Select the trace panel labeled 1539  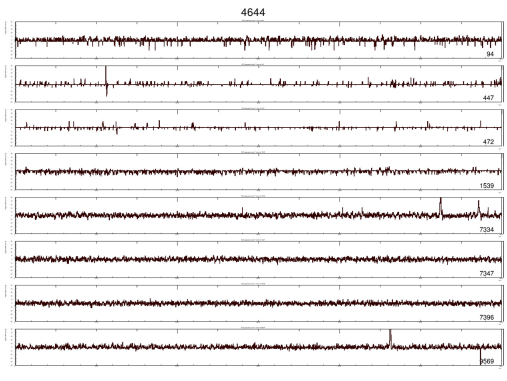259,172
